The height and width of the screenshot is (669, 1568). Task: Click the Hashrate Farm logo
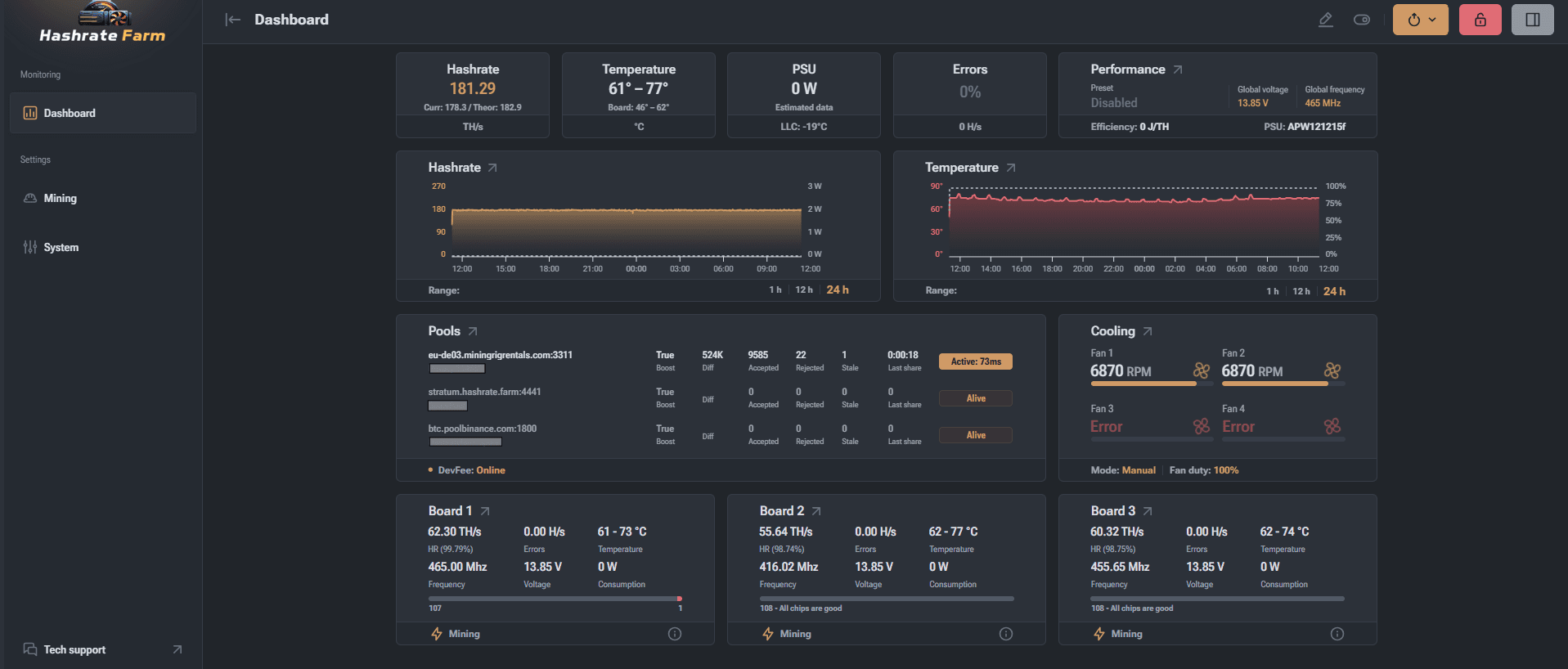(x=102, y=23)
